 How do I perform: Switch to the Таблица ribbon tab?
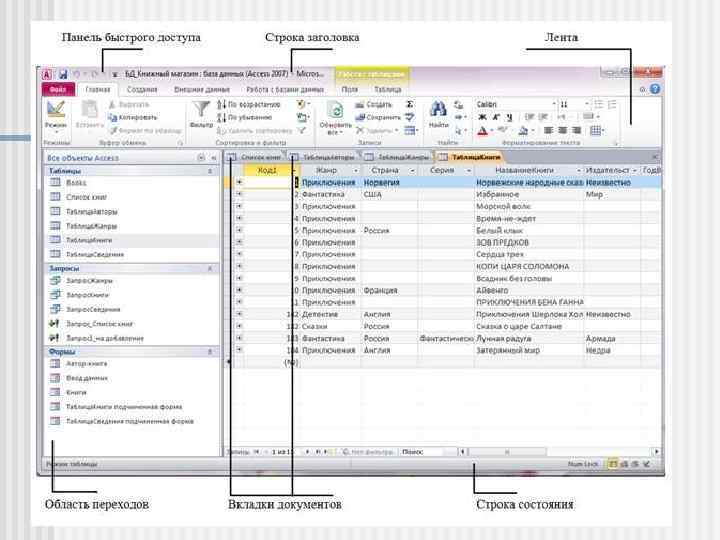tap(388, 90)
